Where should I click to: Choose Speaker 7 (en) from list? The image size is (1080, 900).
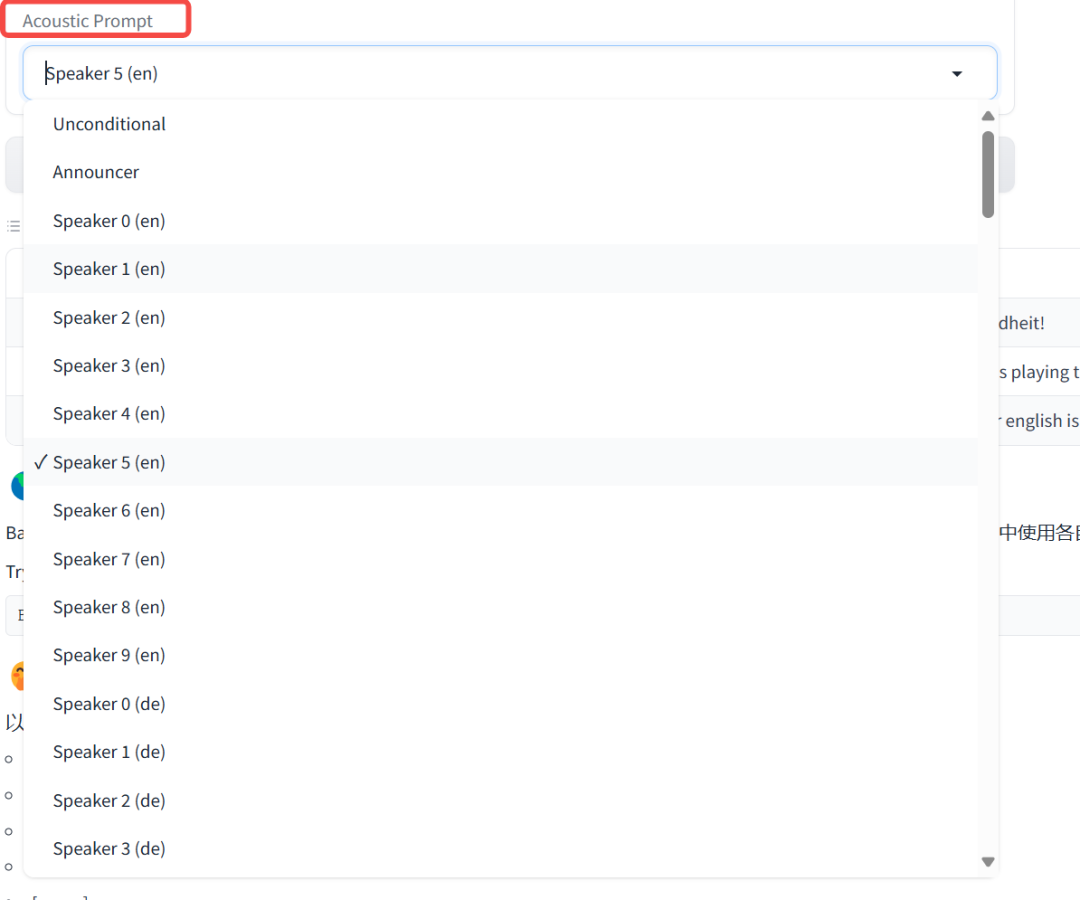pos(109,559)
